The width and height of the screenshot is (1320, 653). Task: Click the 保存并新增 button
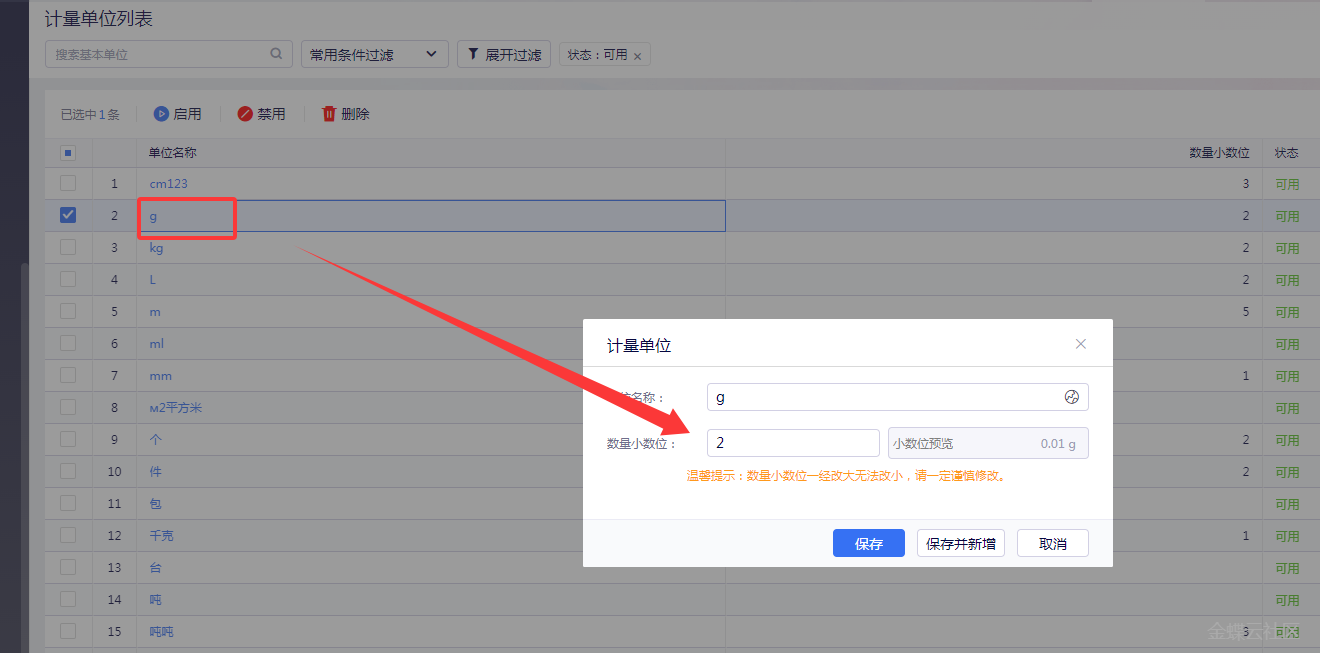tap(960, 543)
